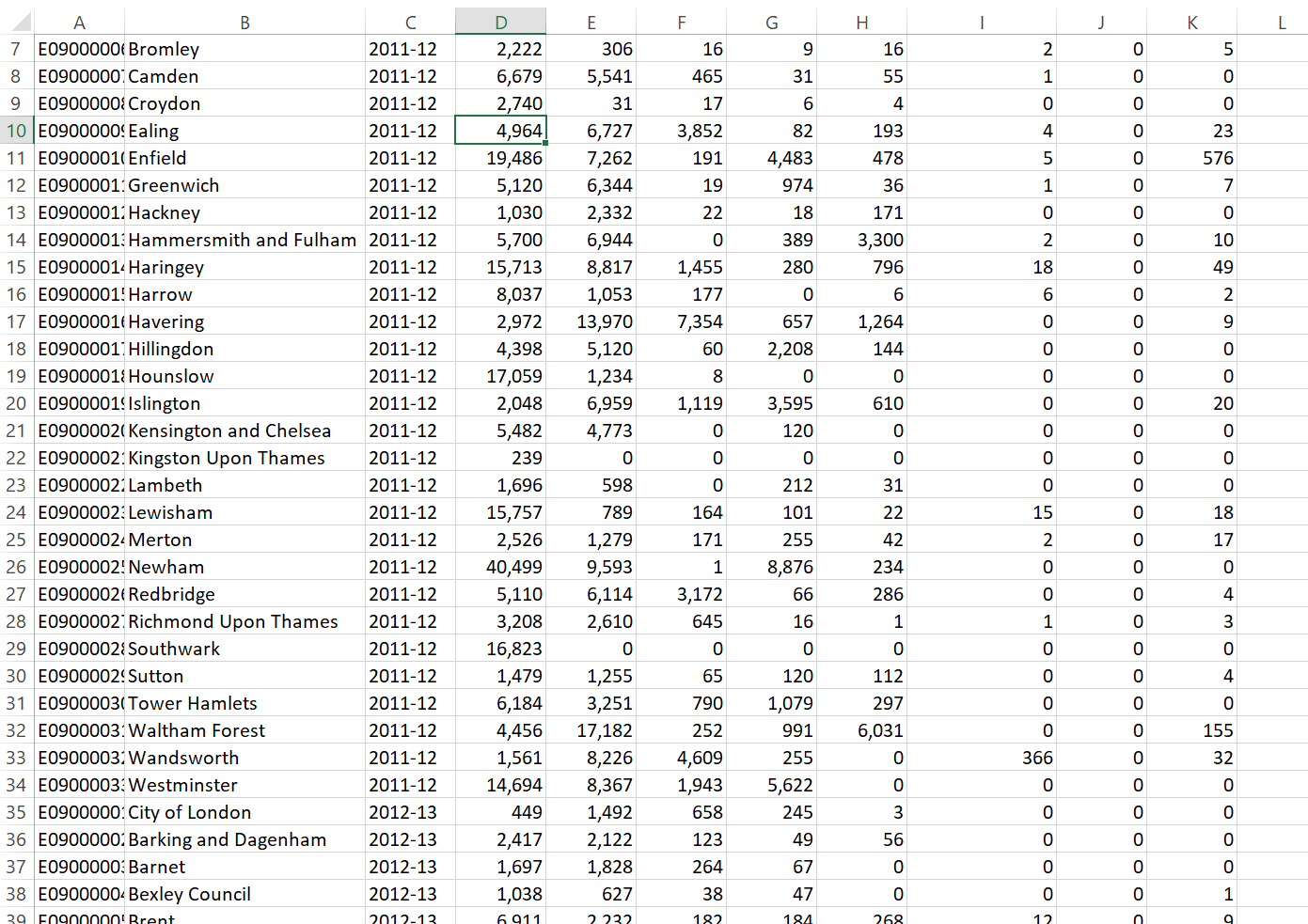Click cell with value 366
This screenshot has width=1308, height=924.
(982, 758)
